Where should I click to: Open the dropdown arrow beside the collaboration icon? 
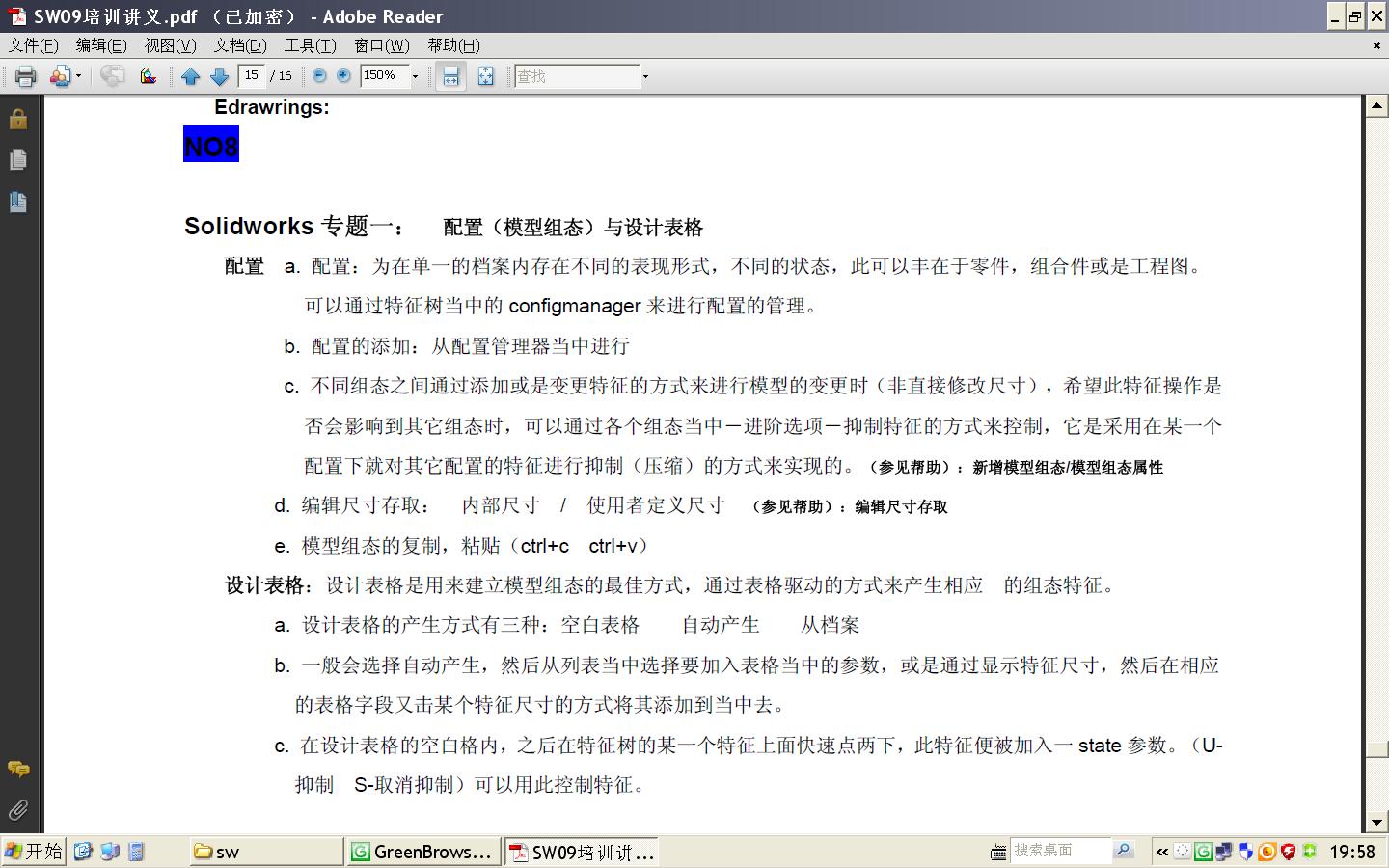(78, 76)
